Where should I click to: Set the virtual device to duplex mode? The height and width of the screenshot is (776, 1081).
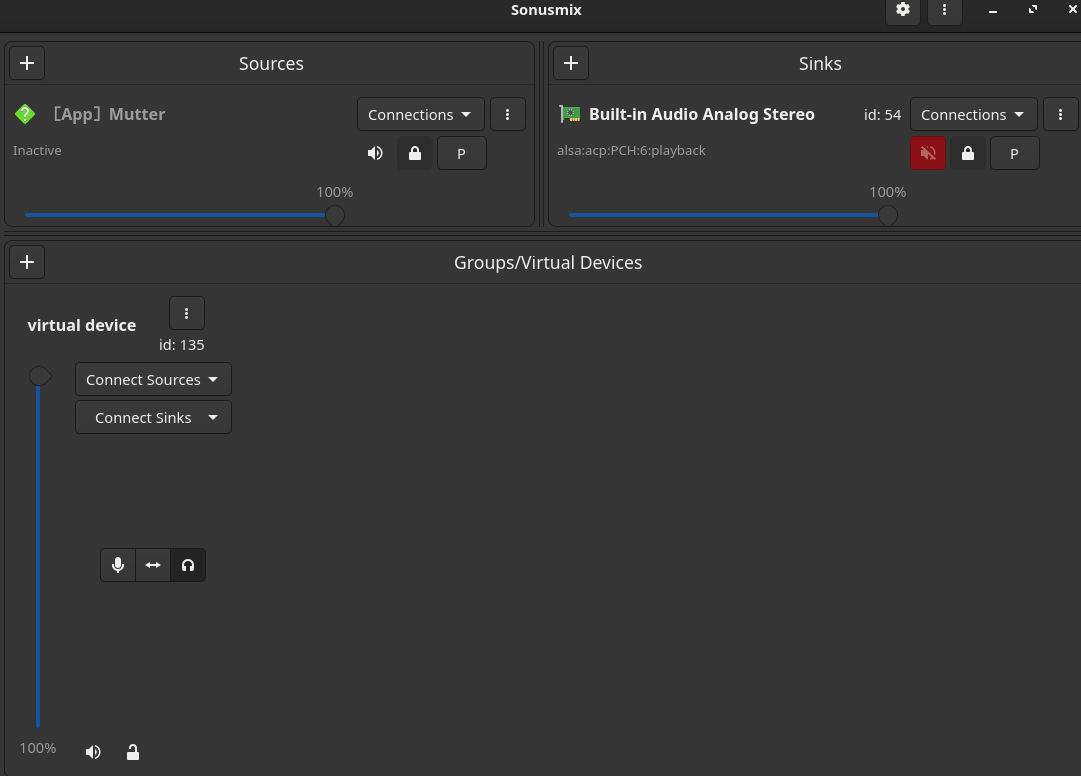(x=153, y=565)
